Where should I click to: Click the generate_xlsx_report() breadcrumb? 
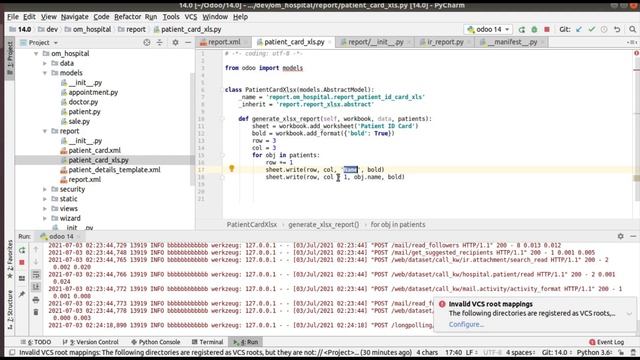(324, 224)
